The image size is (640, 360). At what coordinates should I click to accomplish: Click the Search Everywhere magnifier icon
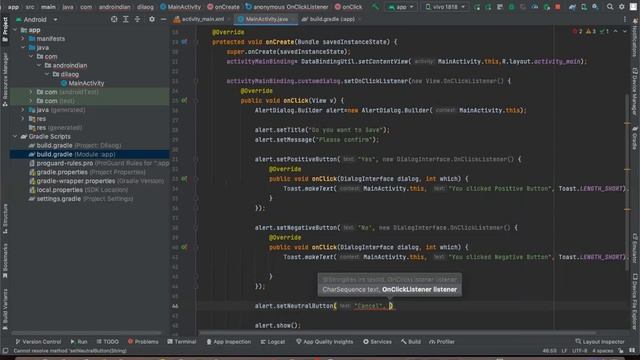coord(610,7)
